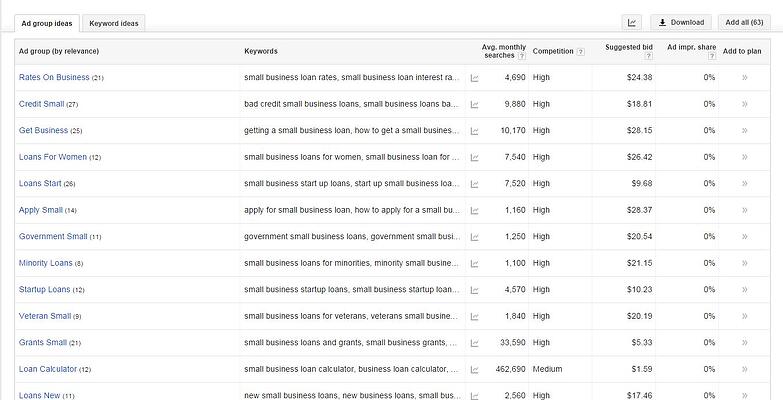The image size is (783, 400).
Task: Open the Government Small ad group
Action: pyautogui.click(x=53, y=236)
